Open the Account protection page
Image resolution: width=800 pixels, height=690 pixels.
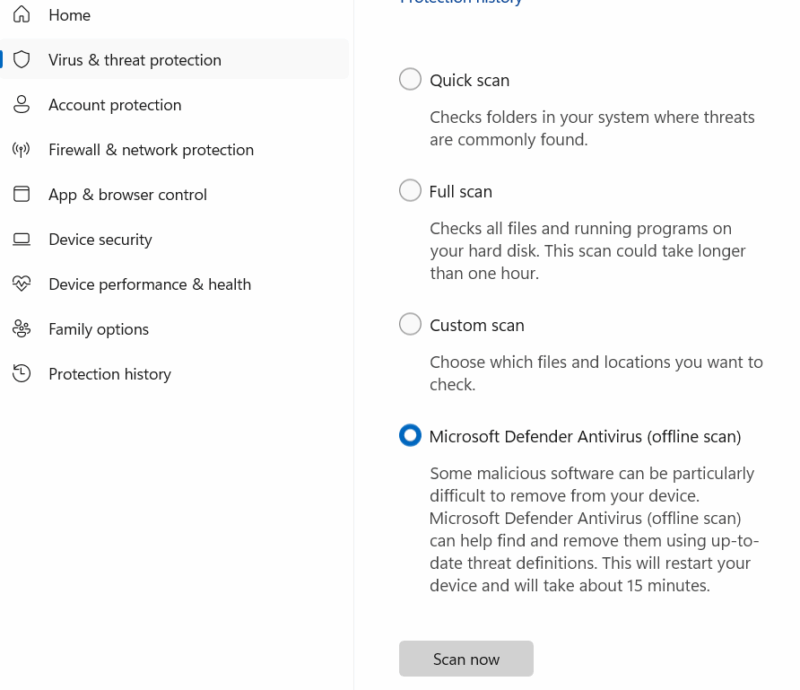pos(115,105)
